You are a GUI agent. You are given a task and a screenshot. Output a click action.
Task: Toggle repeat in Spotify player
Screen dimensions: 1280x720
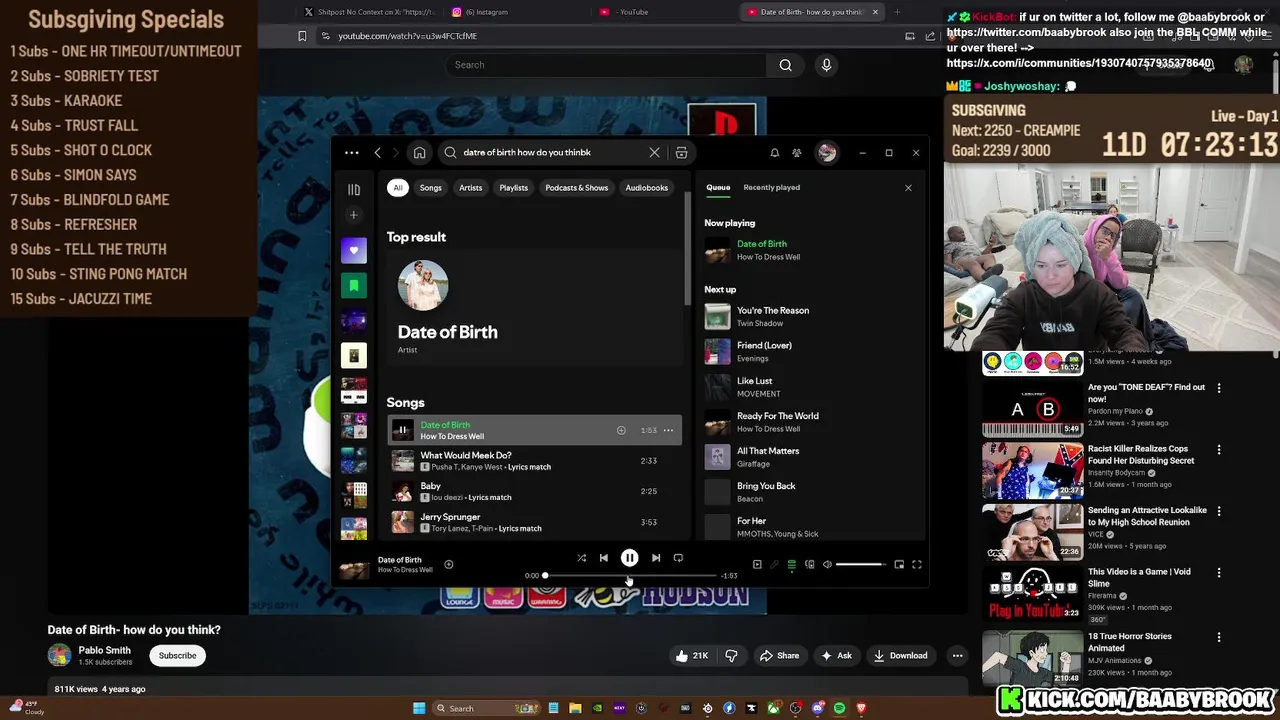pos(678,558)
